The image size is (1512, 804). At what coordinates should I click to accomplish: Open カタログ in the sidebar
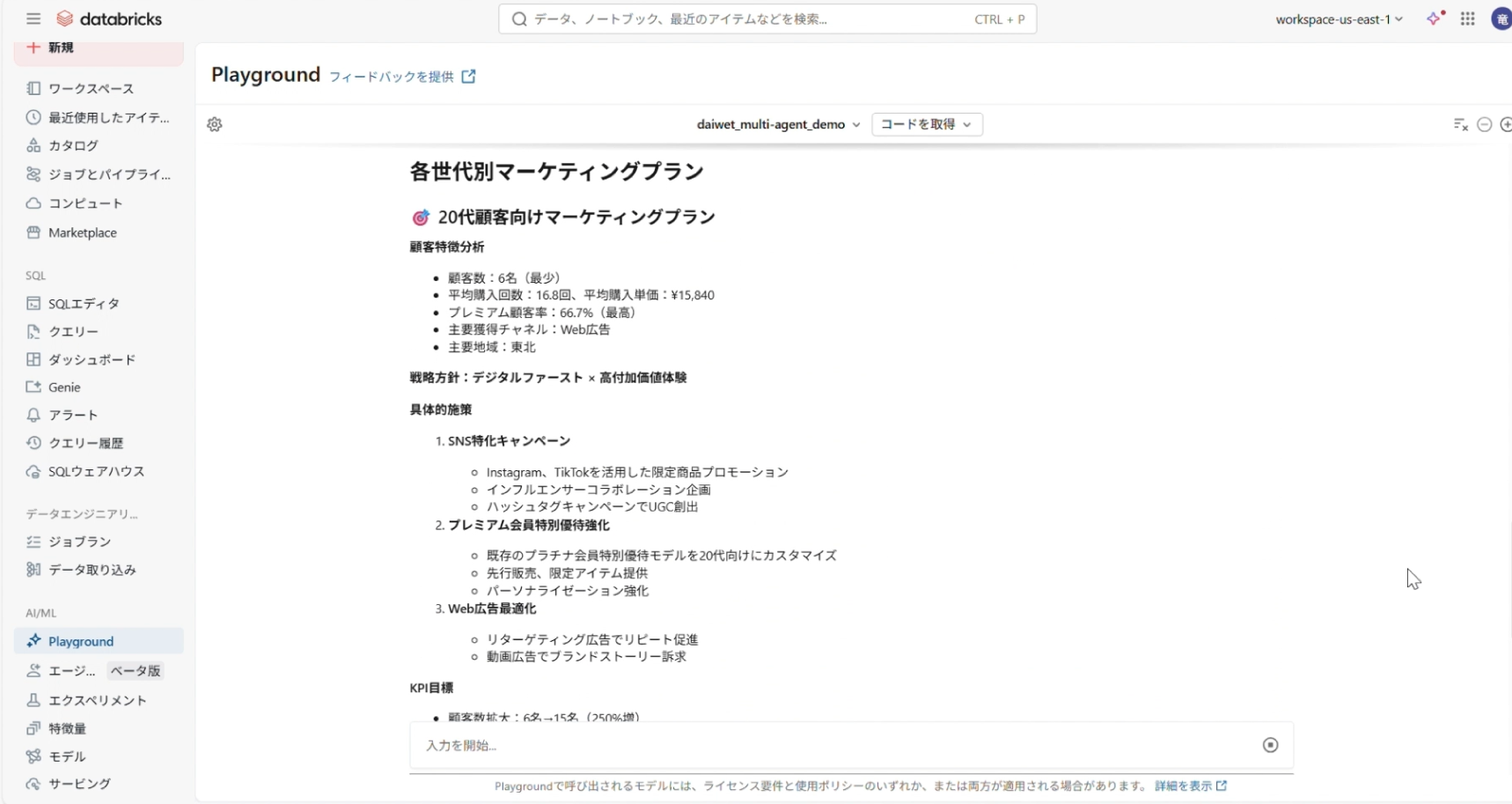pyautogui.click(x=73, y=145)
